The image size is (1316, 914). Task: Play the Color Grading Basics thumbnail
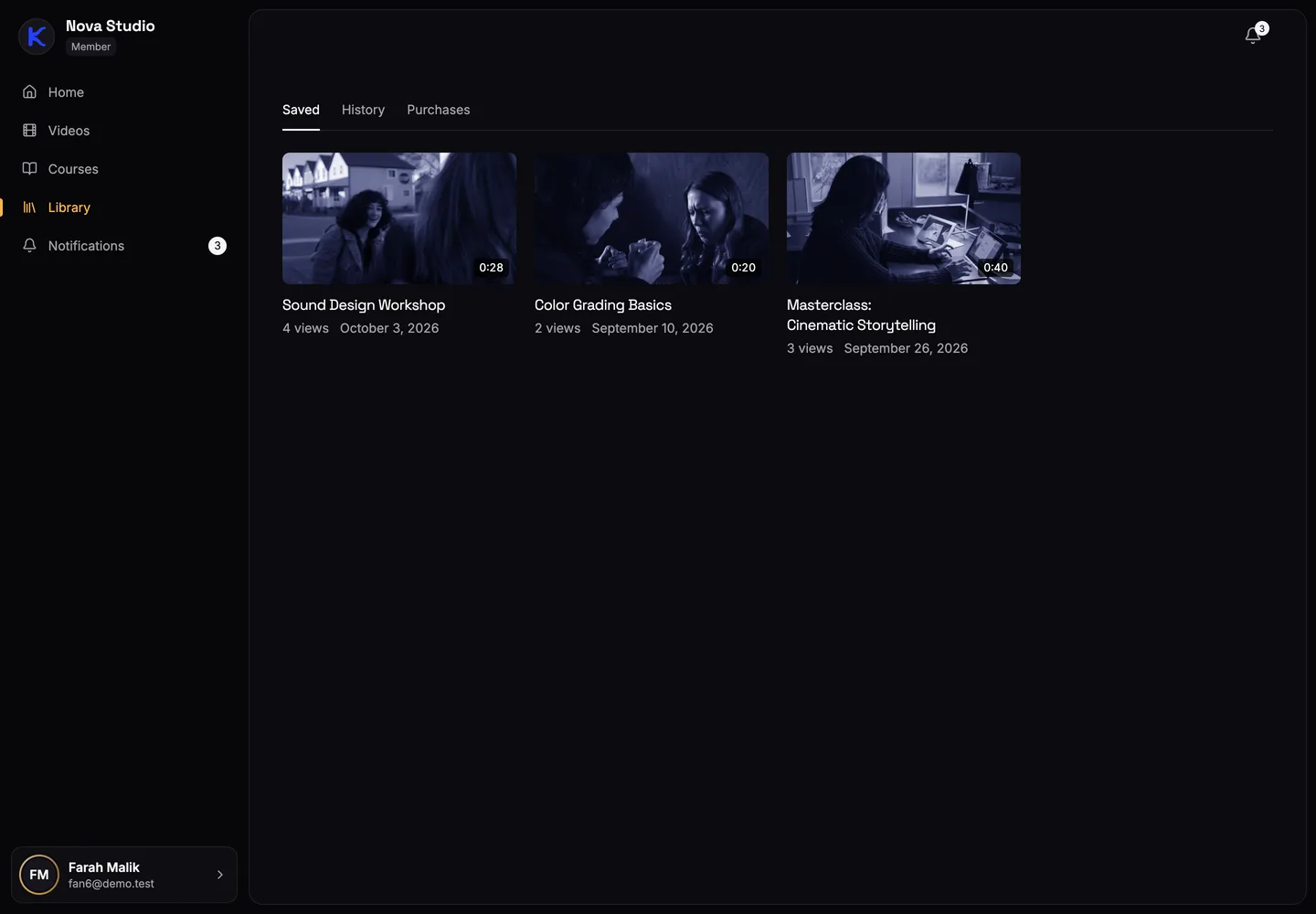point(652,218)
